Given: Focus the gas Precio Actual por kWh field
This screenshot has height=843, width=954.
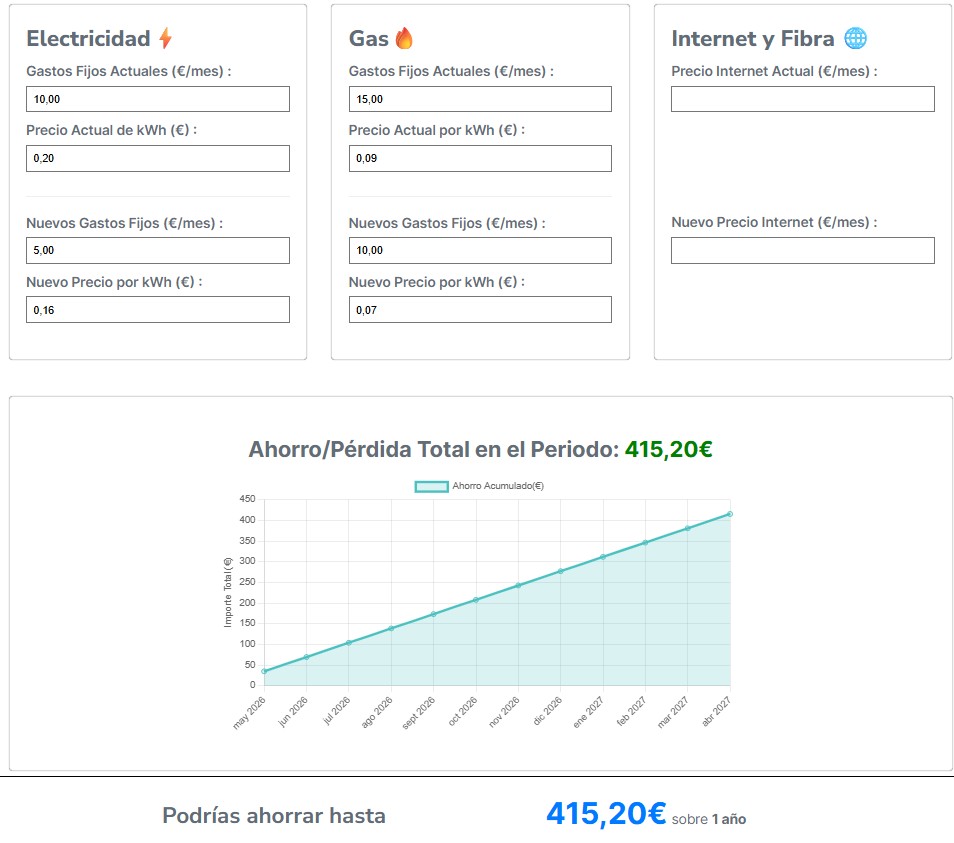Looking at the screenshot, I should pos(480,158).
